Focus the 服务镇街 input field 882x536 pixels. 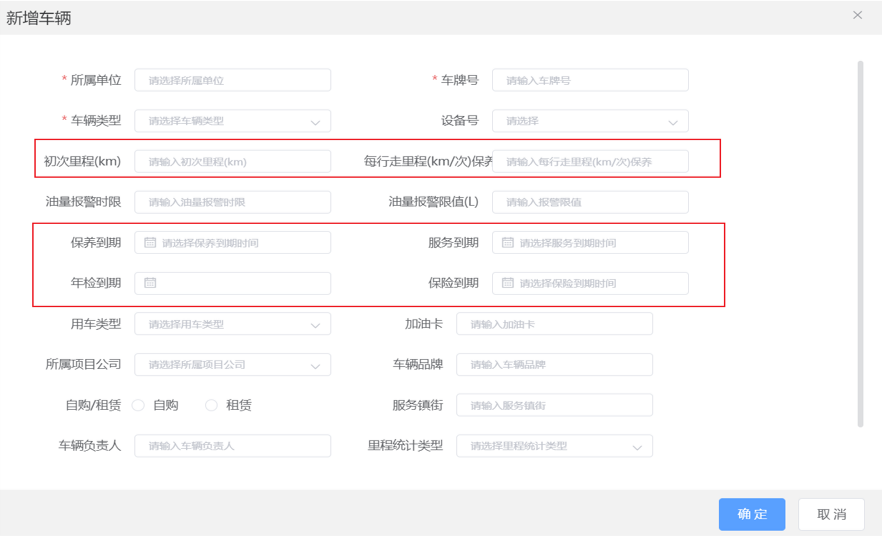point(554,405)
